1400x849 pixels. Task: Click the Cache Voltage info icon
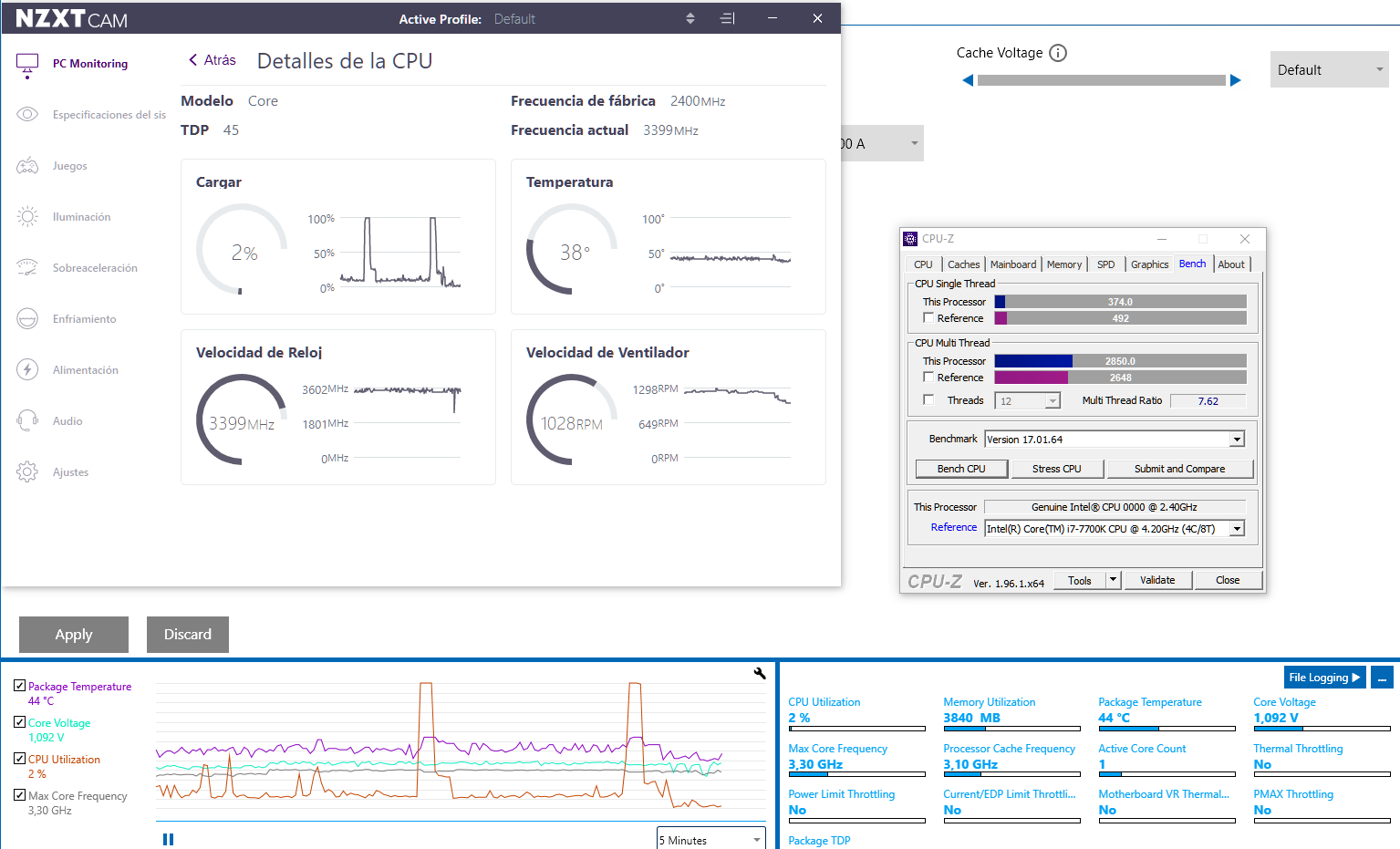tap(1058, 53)
